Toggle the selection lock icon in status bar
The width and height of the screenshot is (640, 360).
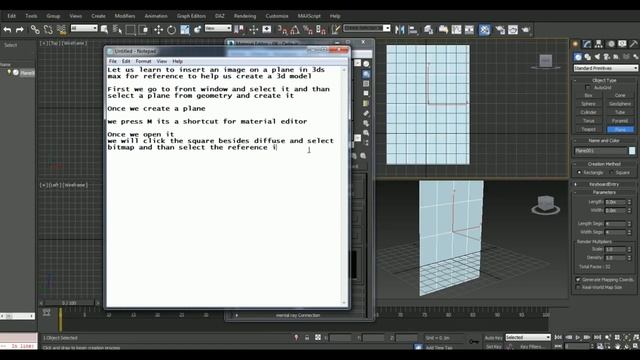pyautogui.click(x=307, y=338)
